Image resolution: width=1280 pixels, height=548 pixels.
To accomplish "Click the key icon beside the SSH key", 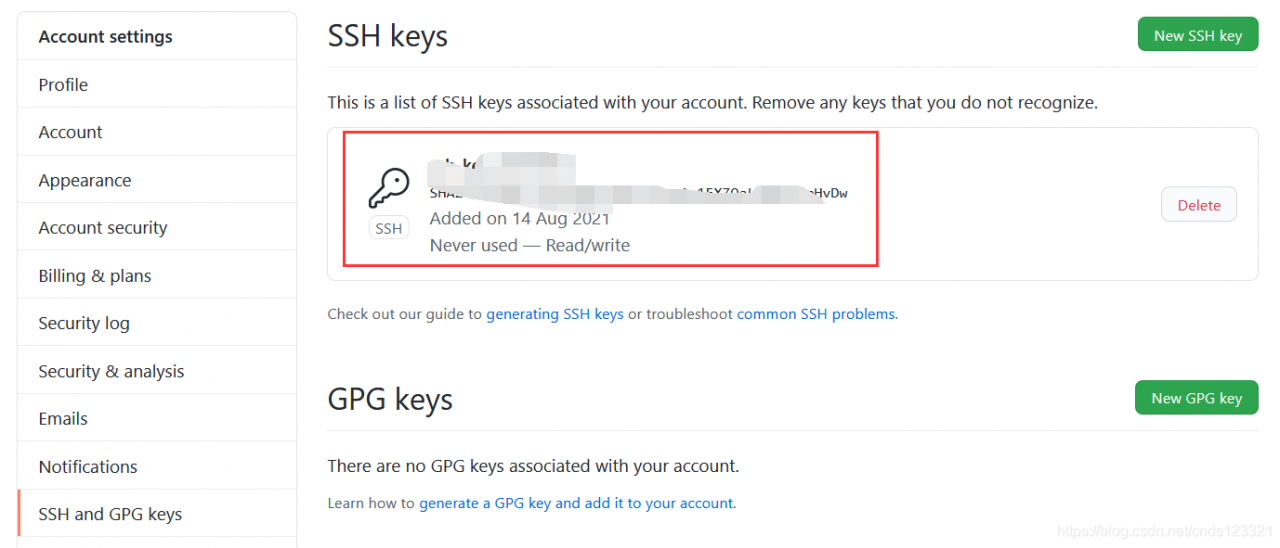I will click(x=389, y=188).
